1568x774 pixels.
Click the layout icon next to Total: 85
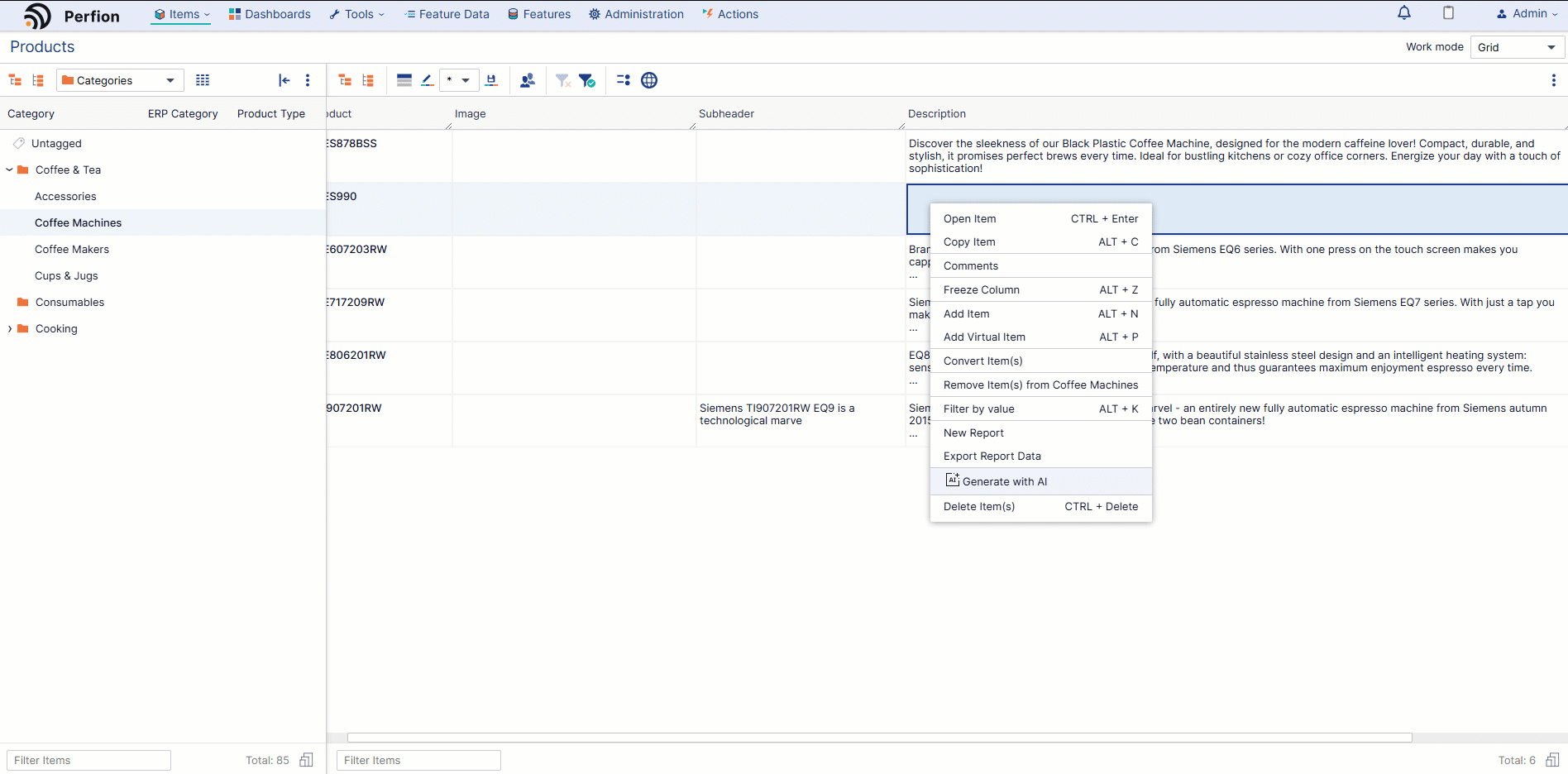click(306, 760)
